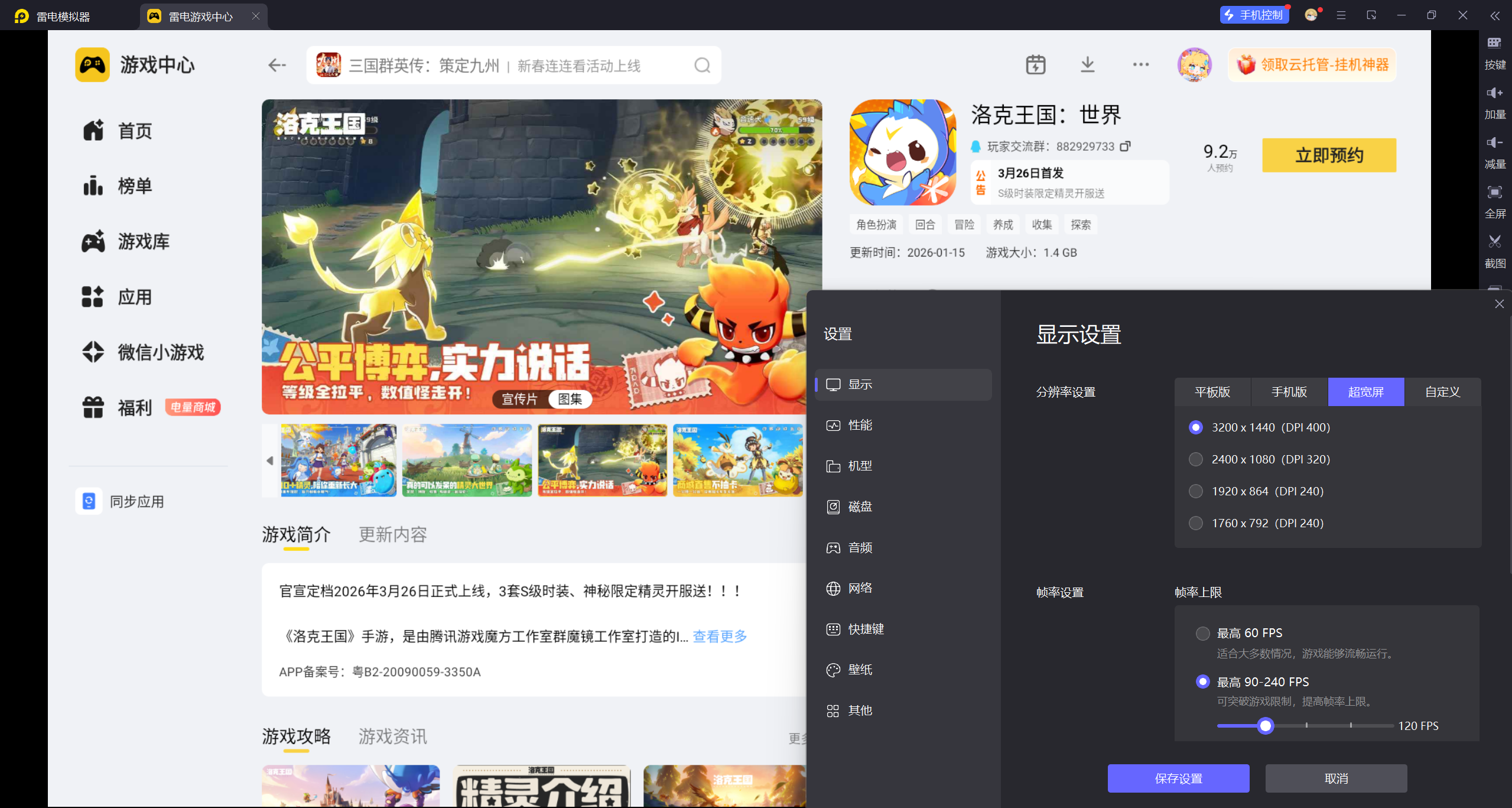Copy the player group number icon
The width and height of the screenshot is (1512, 808).
pos(1126,146)
